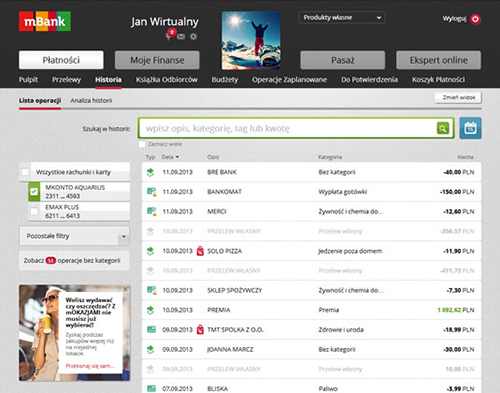
Task: Open the Produkty własne dropdown
Action: [342, 18]
